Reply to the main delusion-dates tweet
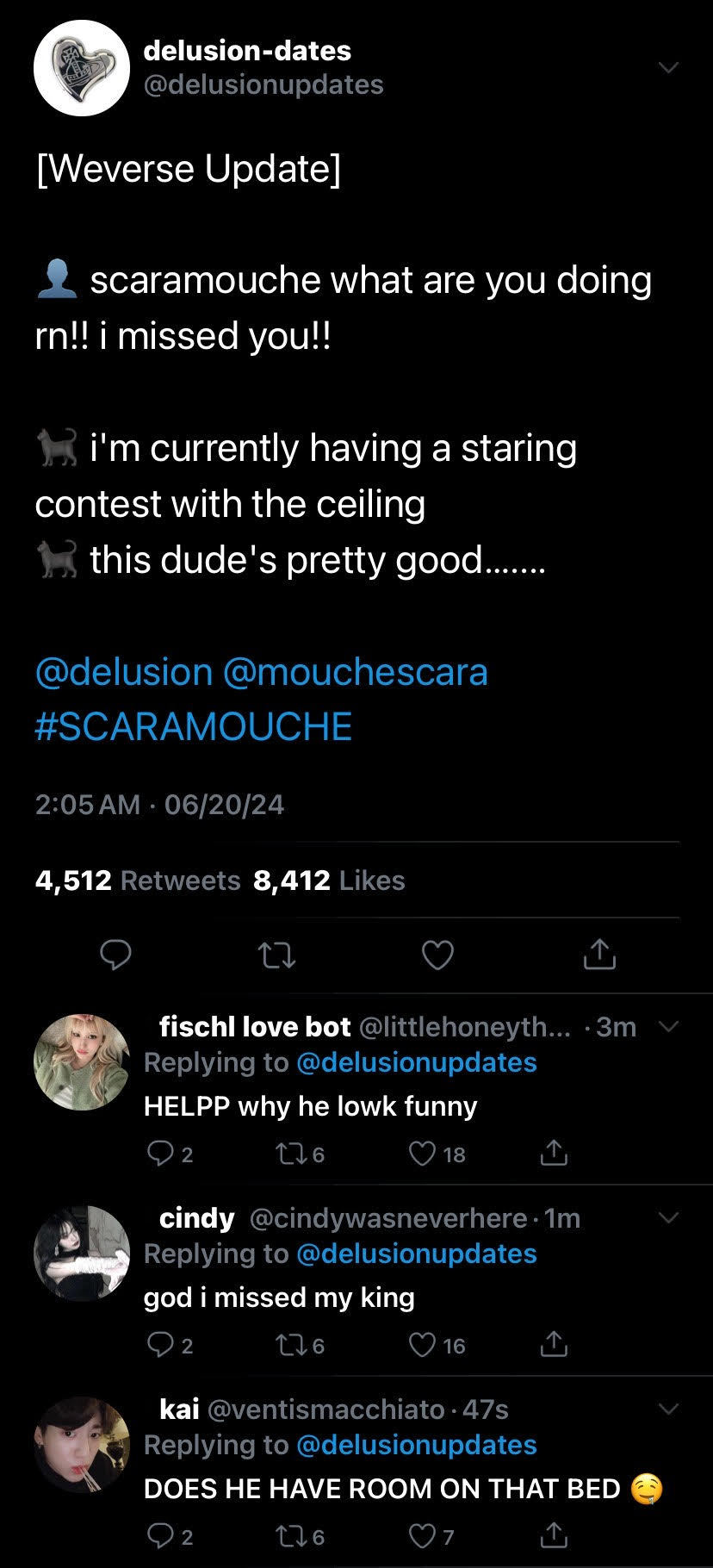713x1568 pixels. [115, 955]
